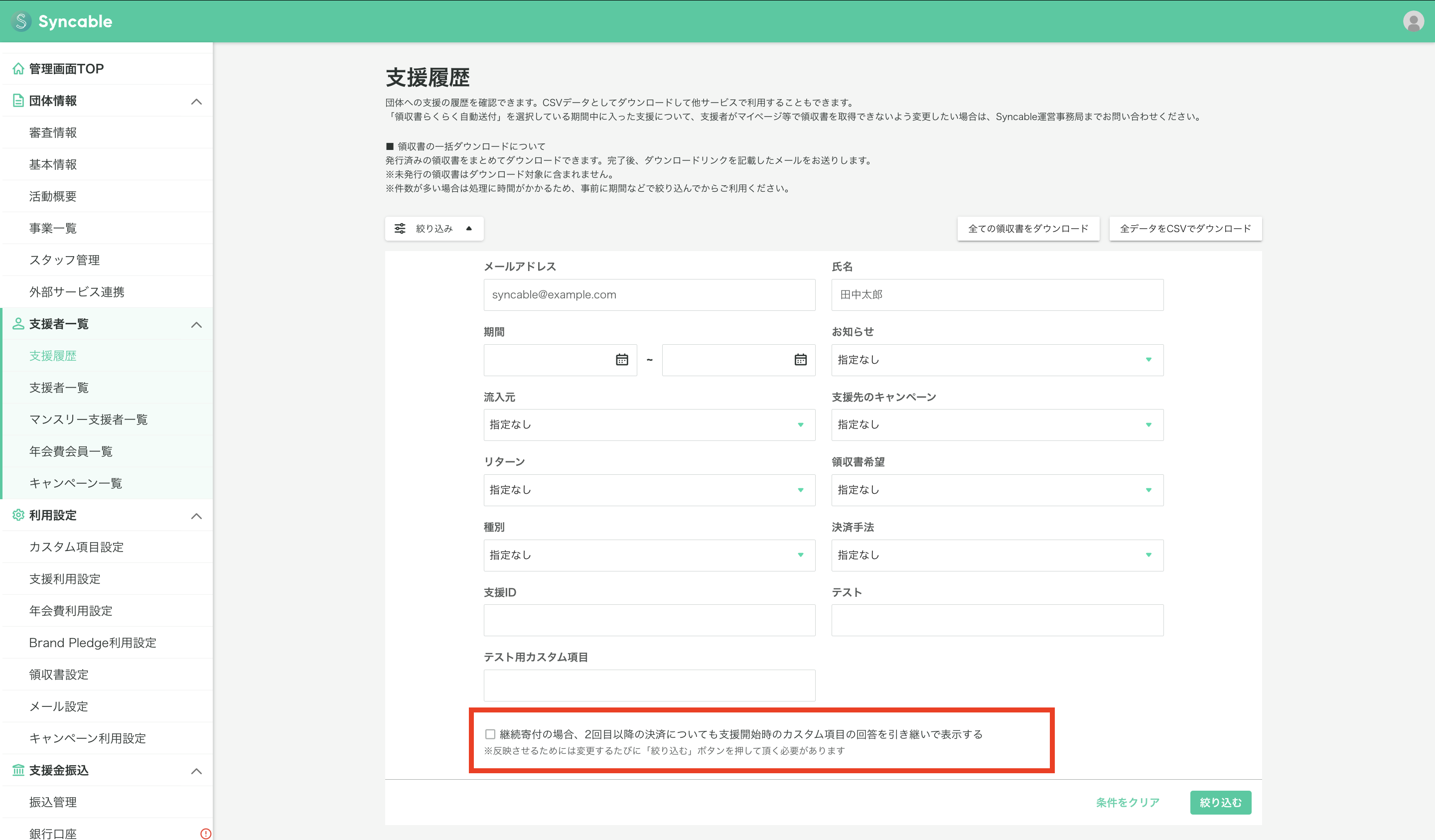The image size is (1435, 840).
Task: Select the home icon beside 管理画面TOP
Action: point(16,68)
